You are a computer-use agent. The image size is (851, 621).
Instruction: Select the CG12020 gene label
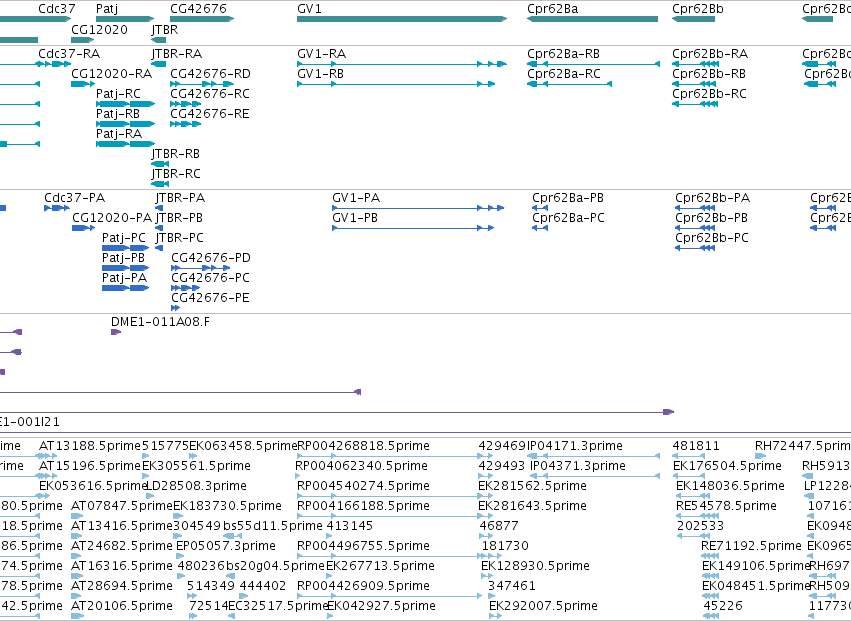tap(99, 29)
